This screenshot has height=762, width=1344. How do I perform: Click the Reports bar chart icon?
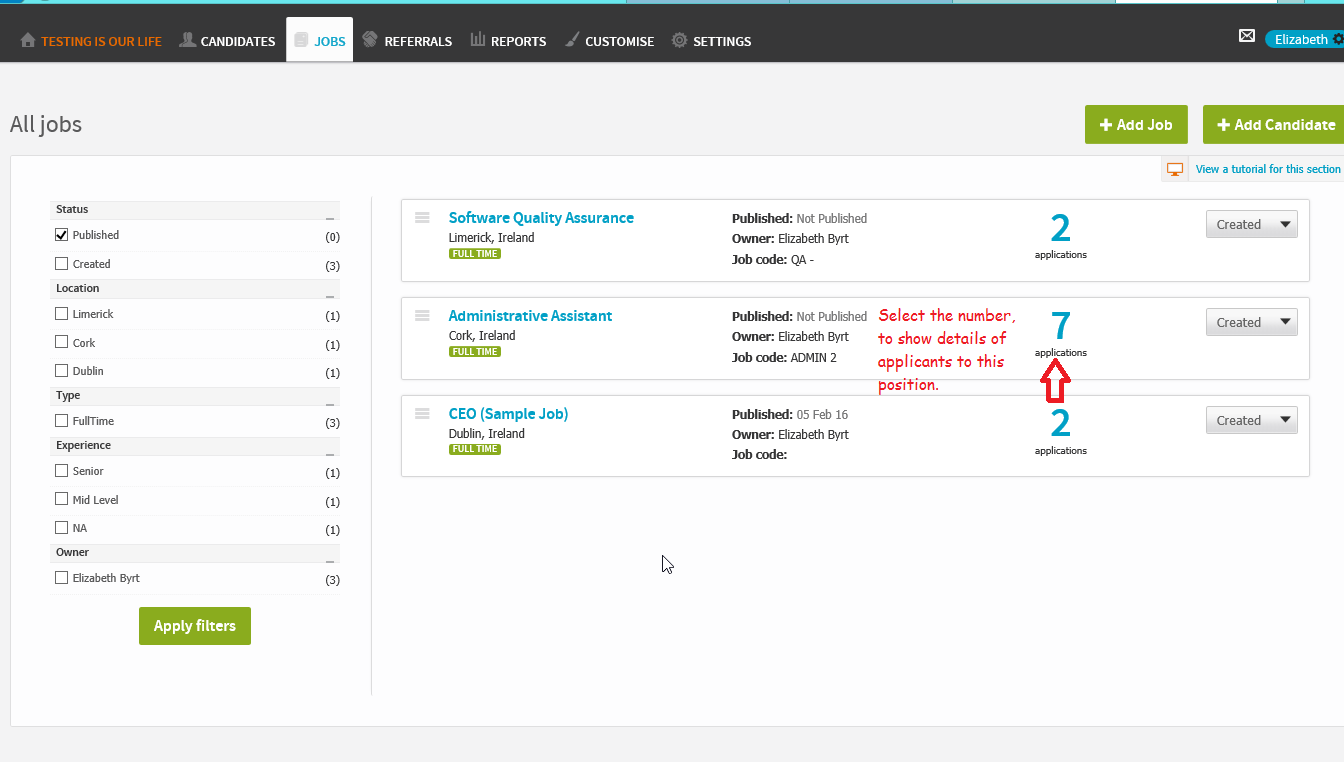click(478, 40)
